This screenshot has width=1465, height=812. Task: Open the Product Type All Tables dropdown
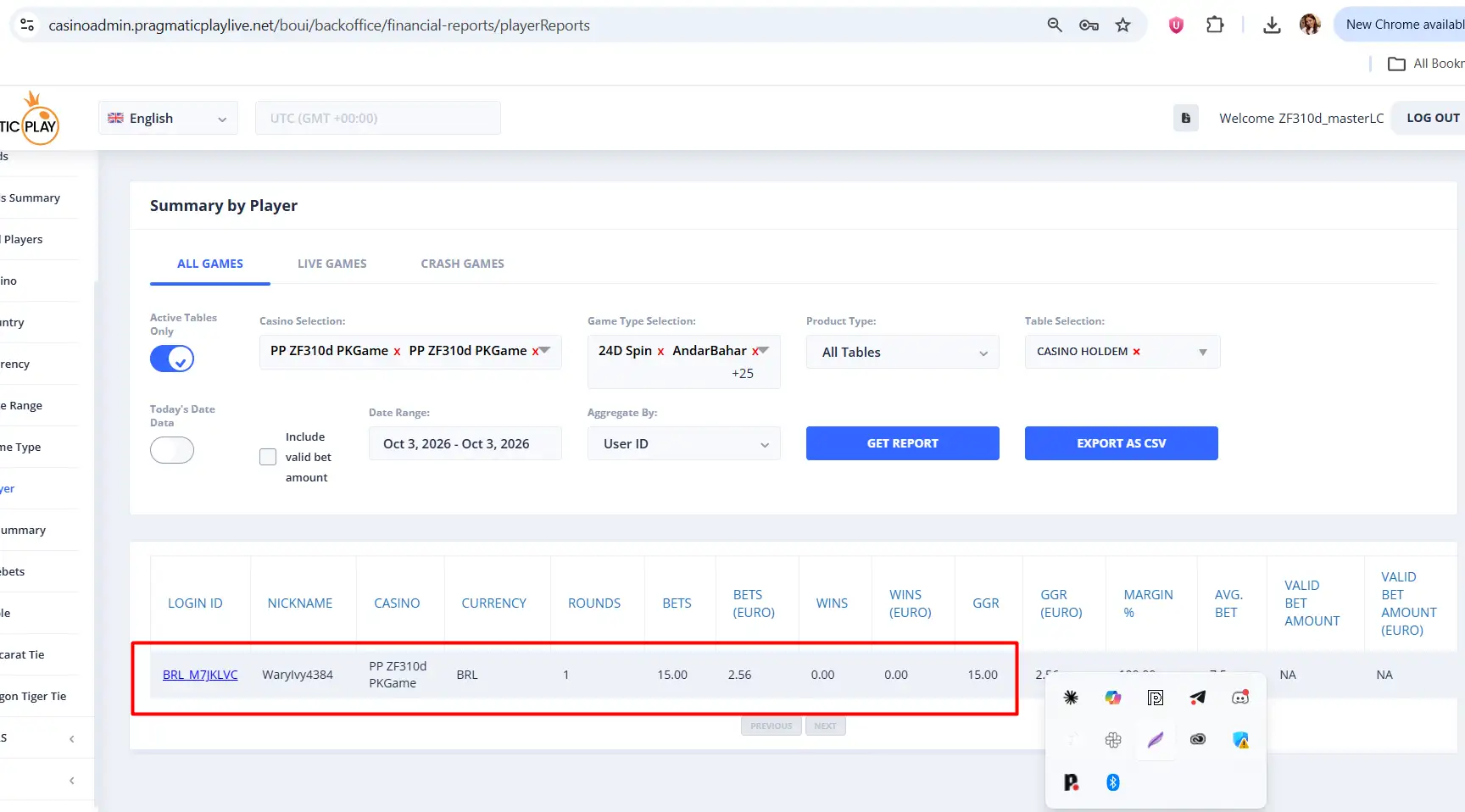coord(902,352)
